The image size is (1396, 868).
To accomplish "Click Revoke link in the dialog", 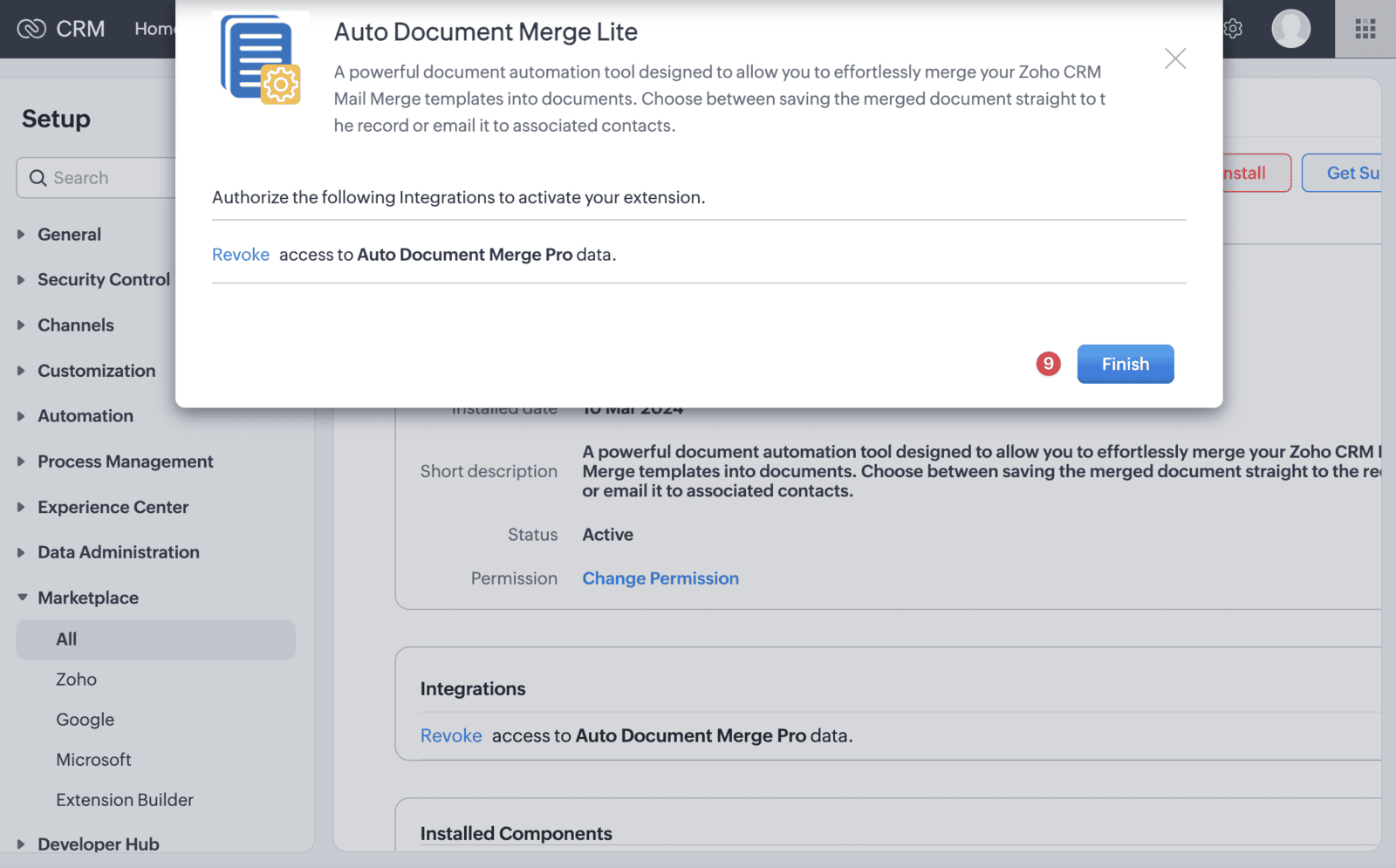I will 241,255.
